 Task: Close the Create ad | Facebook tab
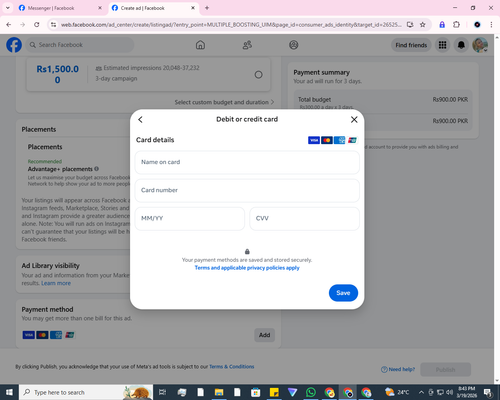point(193,8)
